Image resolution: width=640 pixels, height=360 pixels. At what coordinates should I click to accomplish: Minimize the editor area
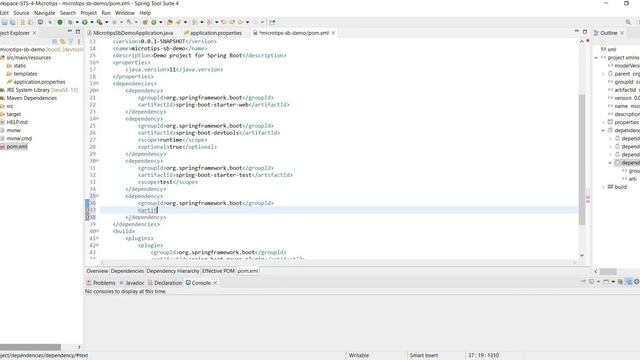click(577, 31)
